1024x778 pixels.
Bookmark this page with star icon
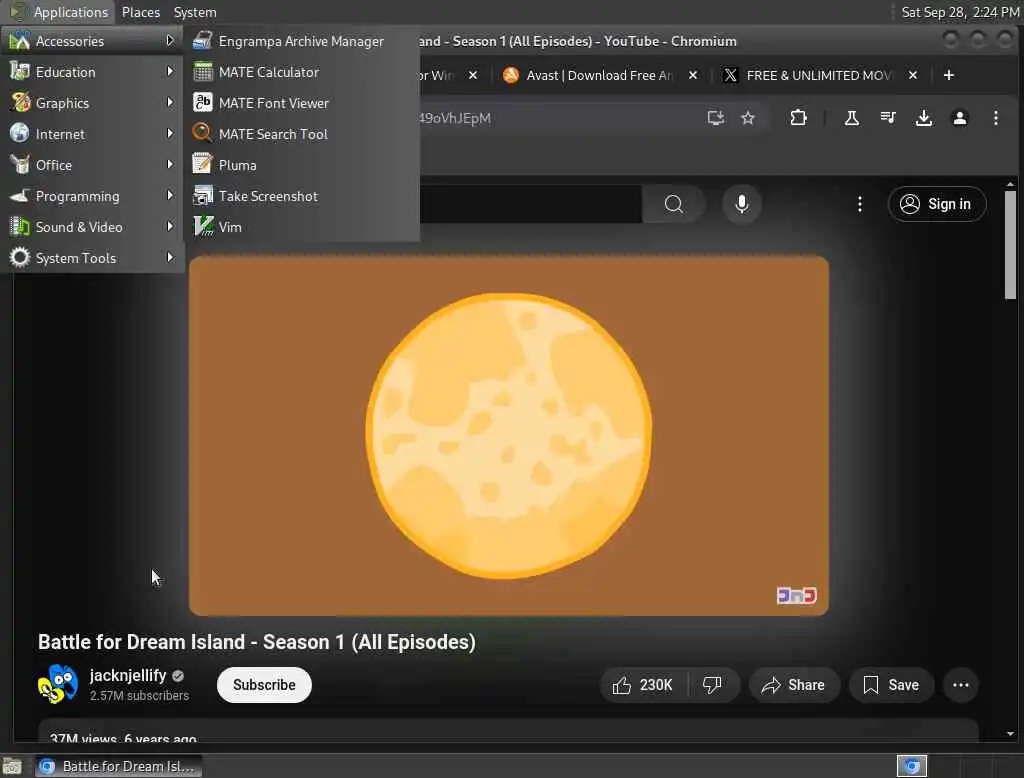748,118
